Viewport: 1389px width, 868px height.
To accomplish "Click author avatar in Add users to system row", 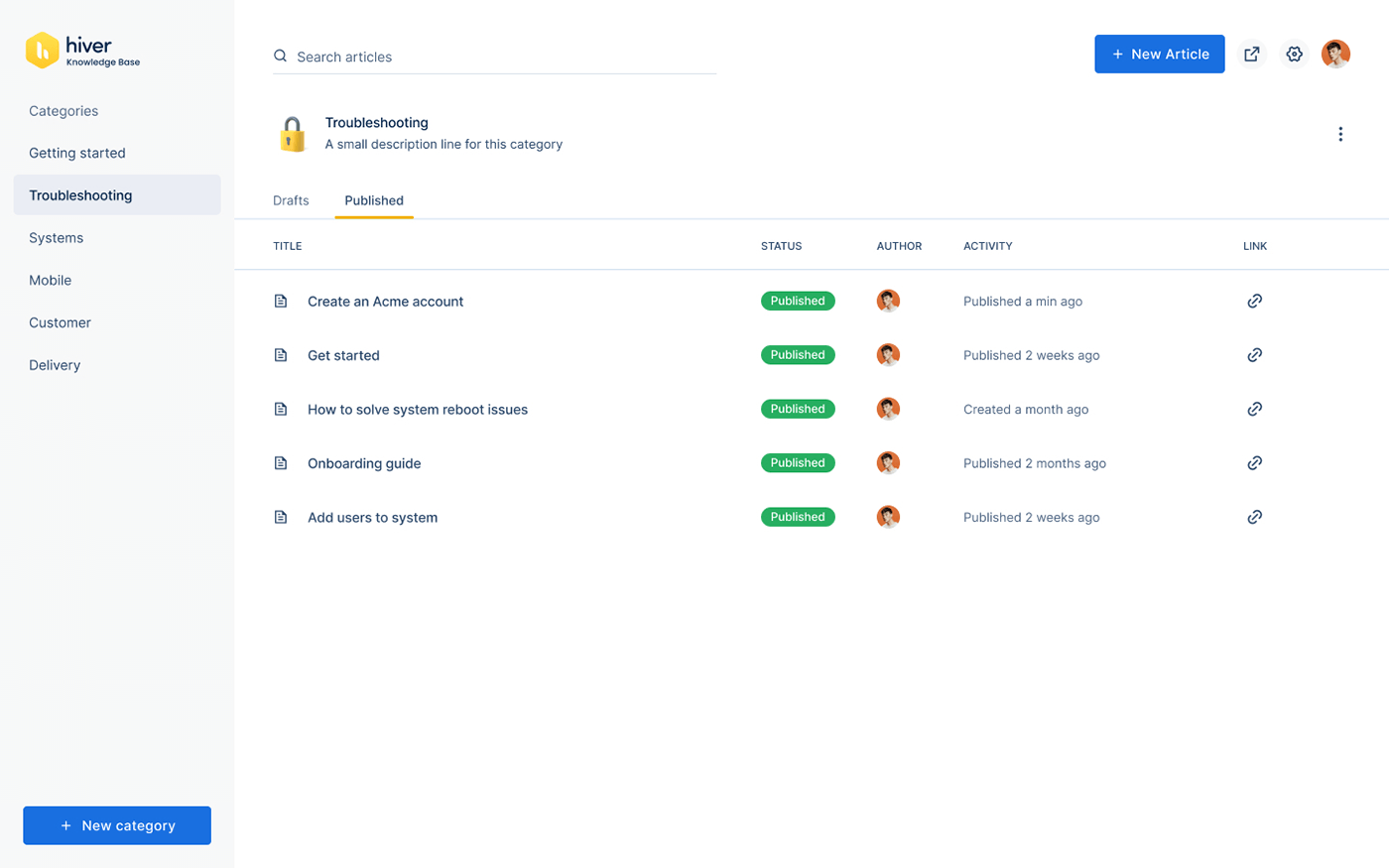I will tap(888, 517).
